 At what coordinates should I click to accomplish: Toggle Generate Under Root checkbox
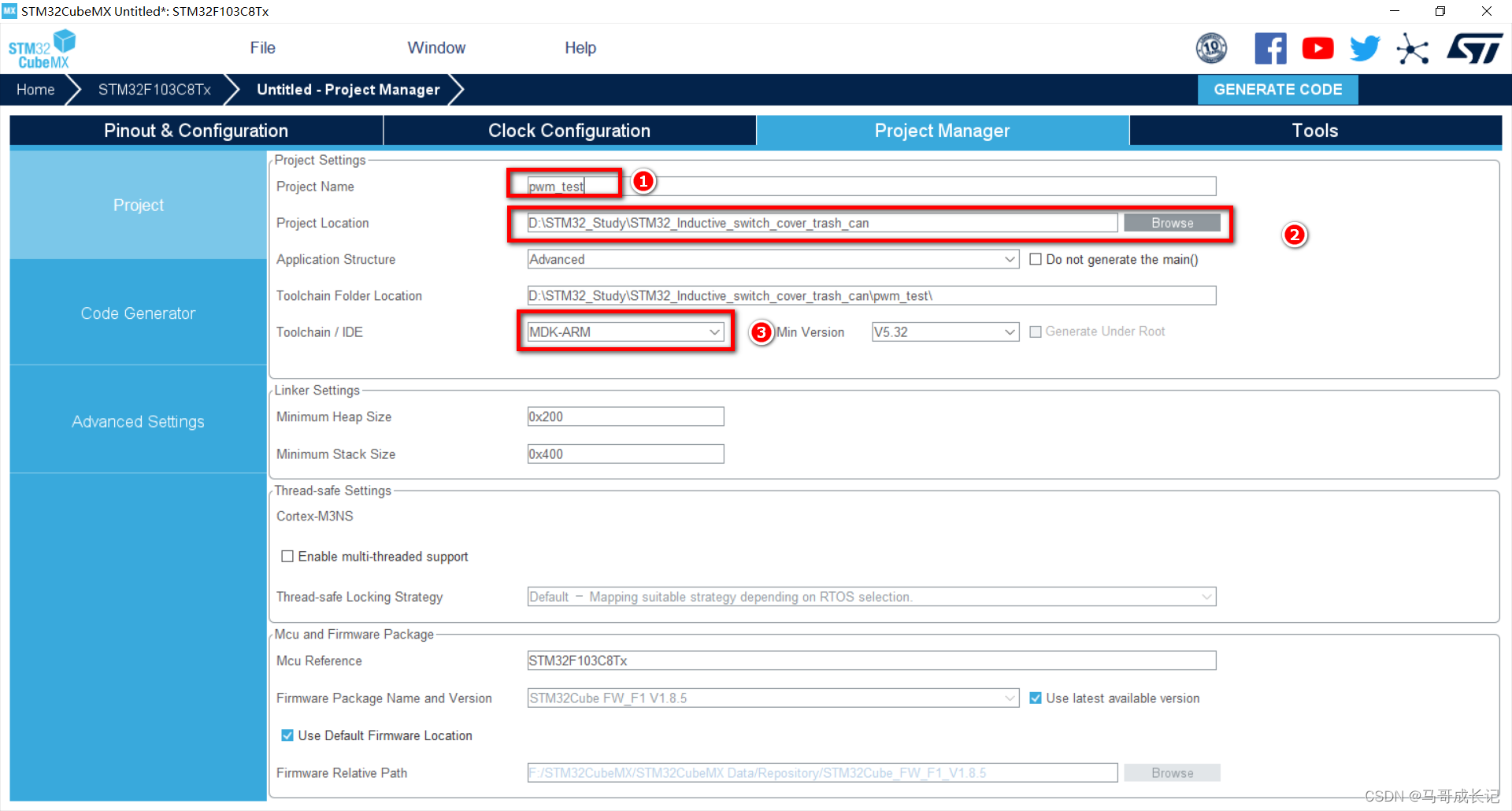[1036, 331]
